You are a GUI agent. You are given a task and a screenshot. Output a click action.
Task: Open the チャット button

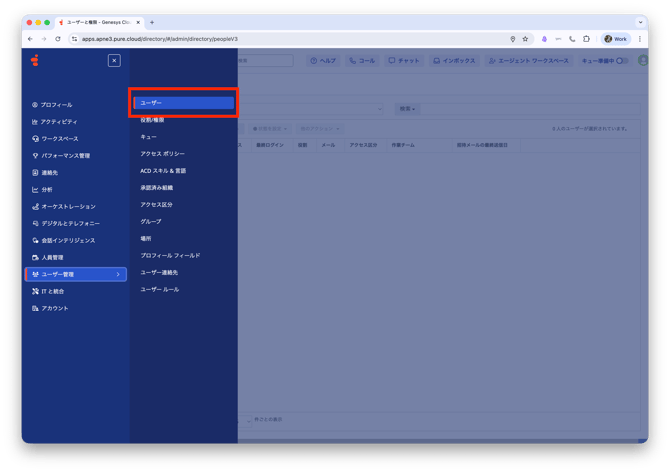[x=403, y=61]
